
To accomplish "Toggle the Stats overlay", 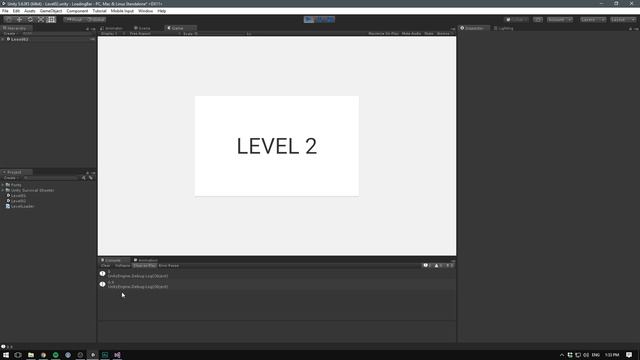I will pyautogui.click(x=429, y=33).
